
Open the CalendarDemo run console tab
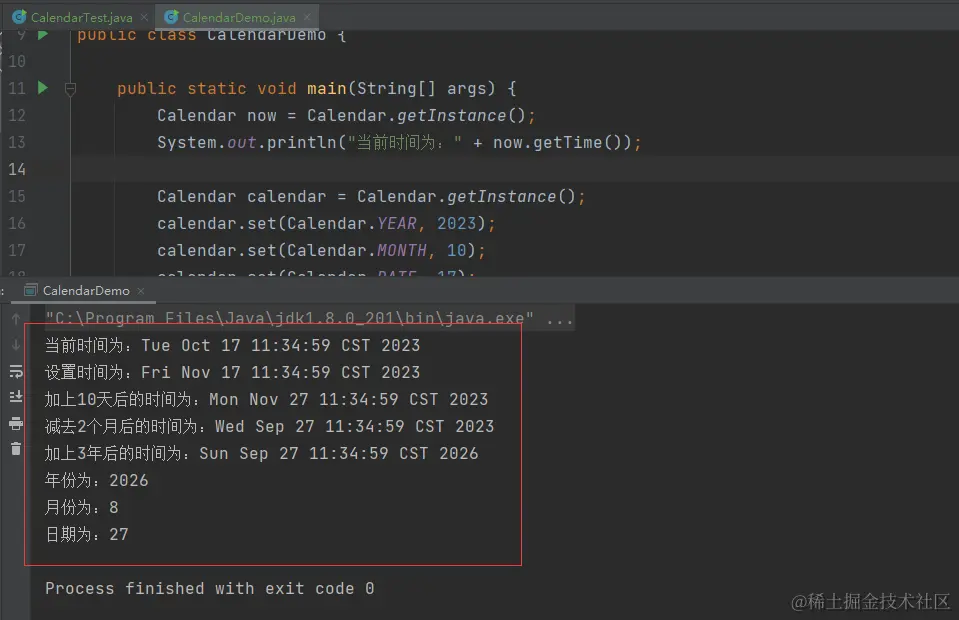(85, 290)
